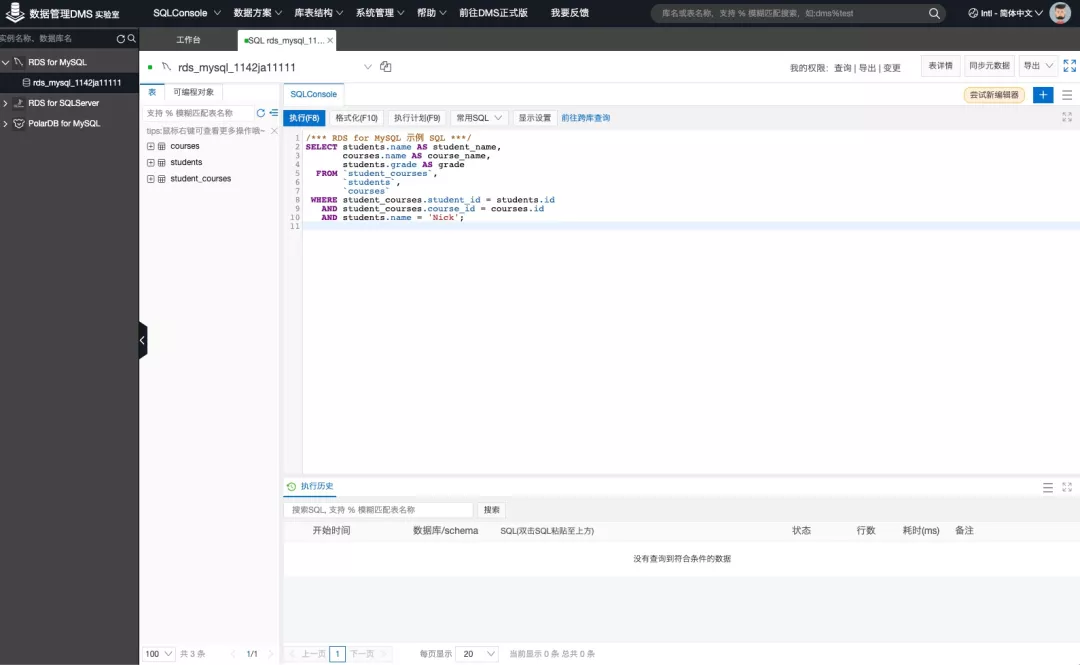
Task: Dismiss the right-click tips message
Action: point(274,131)
